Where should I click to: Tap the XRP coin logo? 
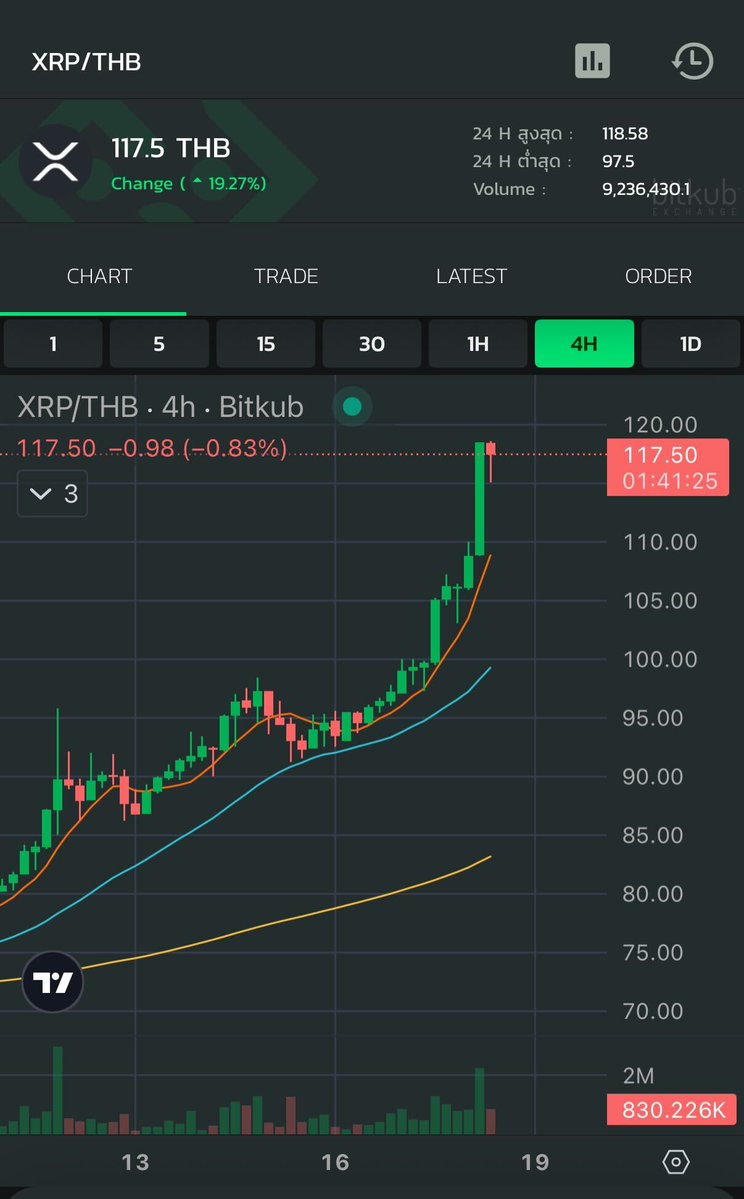coord(55,161)
